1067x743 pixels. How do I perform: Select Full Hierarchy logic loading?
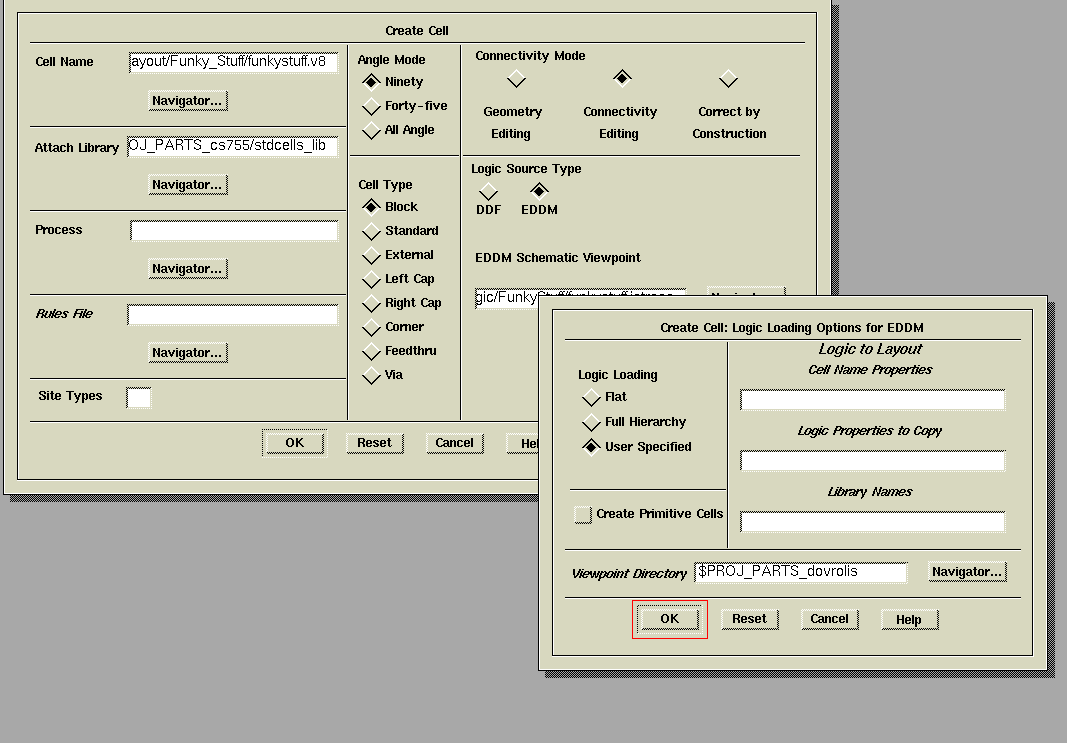pyautogui.click(x=591, y=422)
